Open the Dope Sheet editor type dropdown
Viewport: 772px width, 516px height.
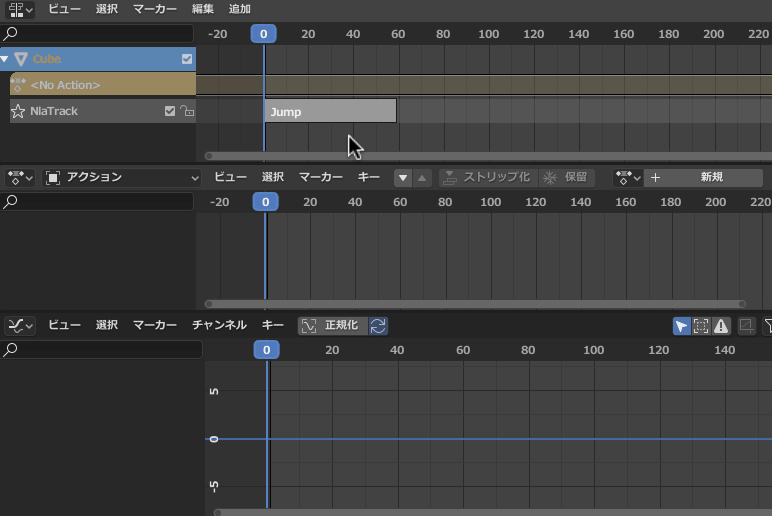(20, 178)
